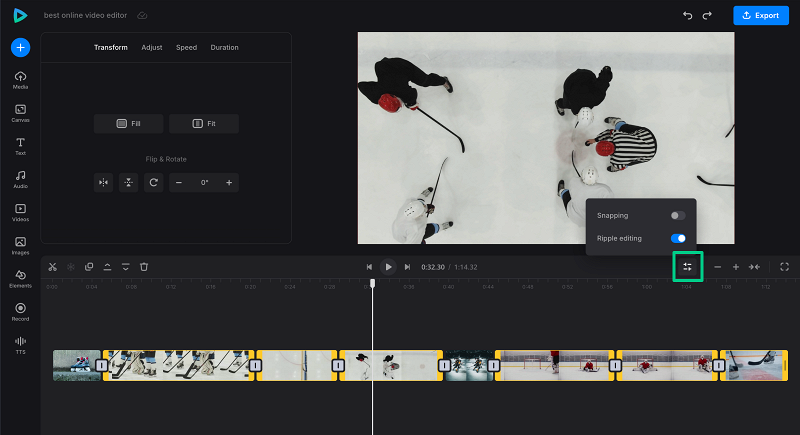Duplicate the selected clip
The height and width of the screenshot is (435, 800).
click(x=89, y=267)
